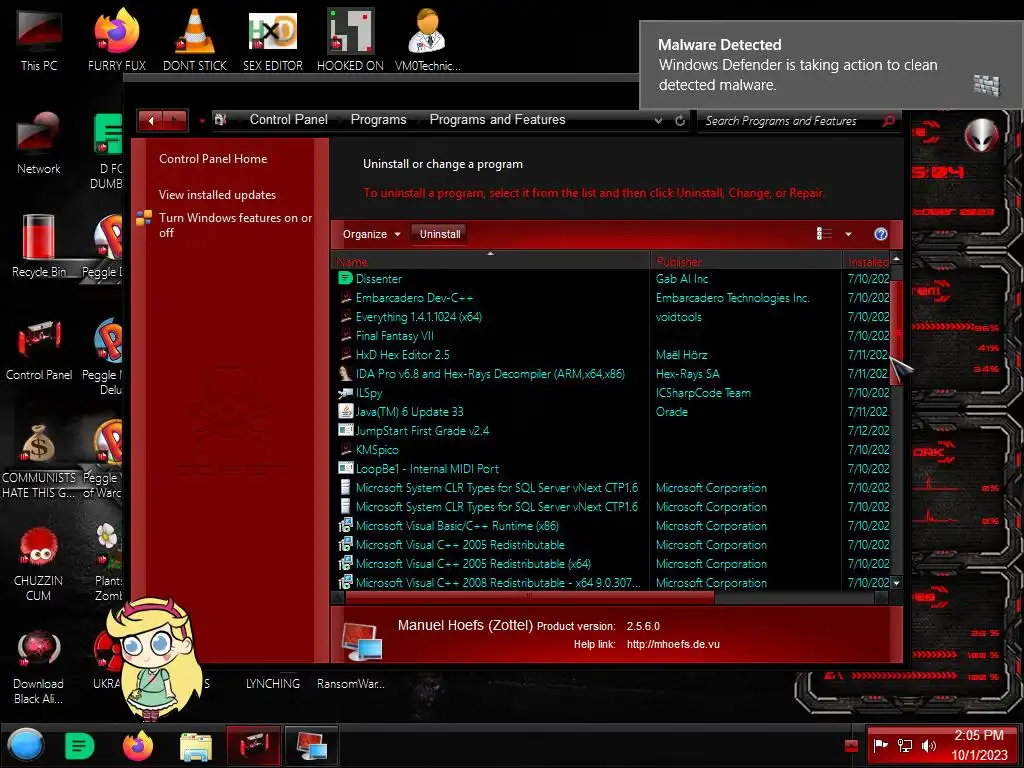Open File Explorer from the taskbar

(195, 746)
